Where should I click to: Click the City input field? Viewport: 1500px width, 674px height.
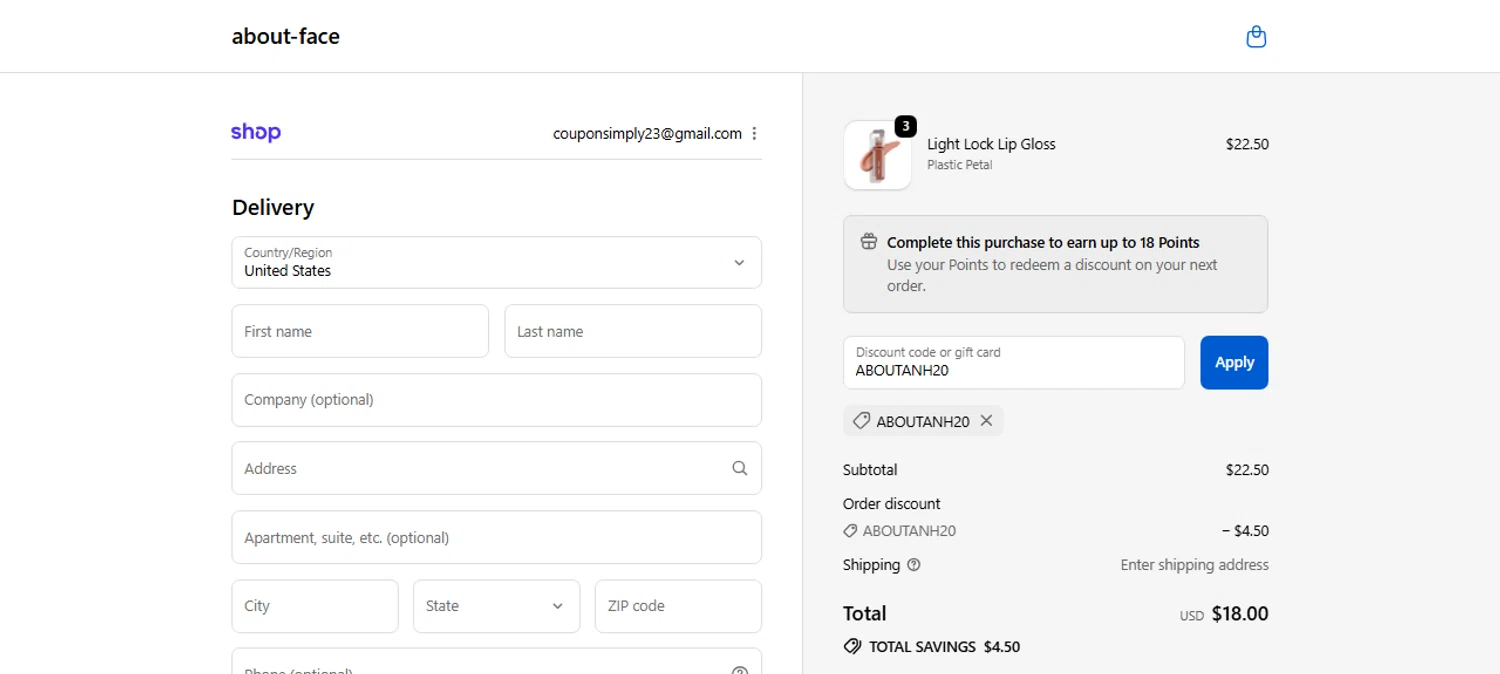pyautogui.click(x=315, y=606)
